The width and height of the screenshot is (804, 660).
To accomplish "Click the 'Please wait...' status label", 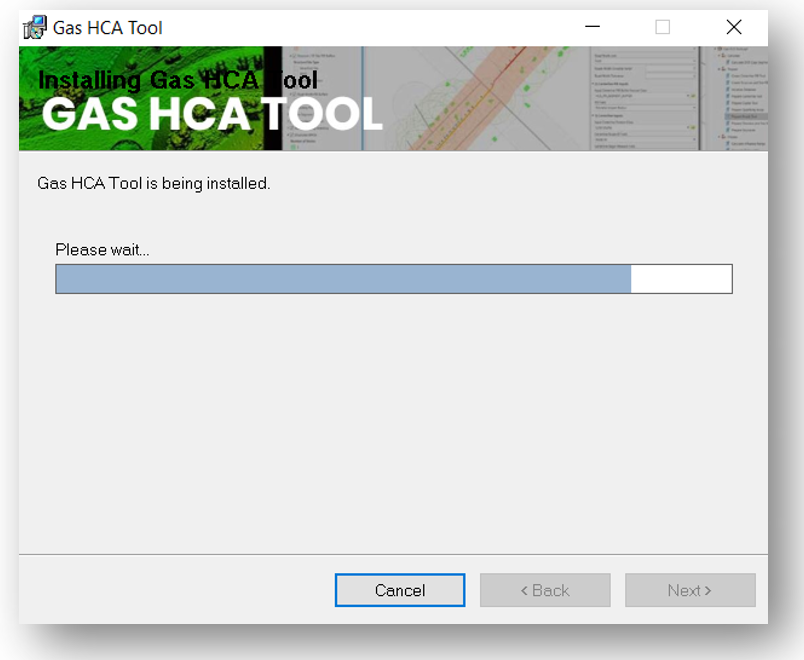I will tap(102, 250).
